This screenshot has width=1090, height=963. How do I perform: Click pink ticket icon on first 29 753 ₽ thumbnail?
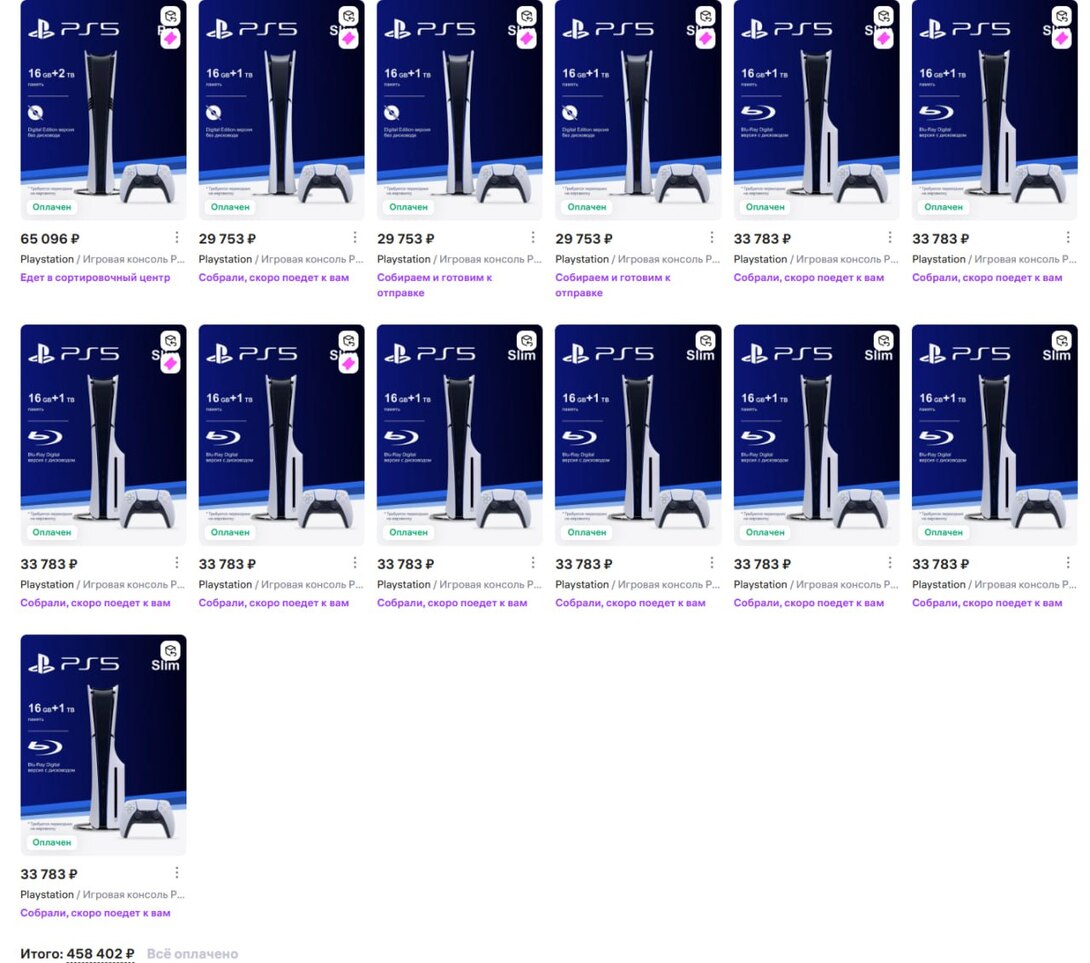pyautogui.click(x=349, y=39)
